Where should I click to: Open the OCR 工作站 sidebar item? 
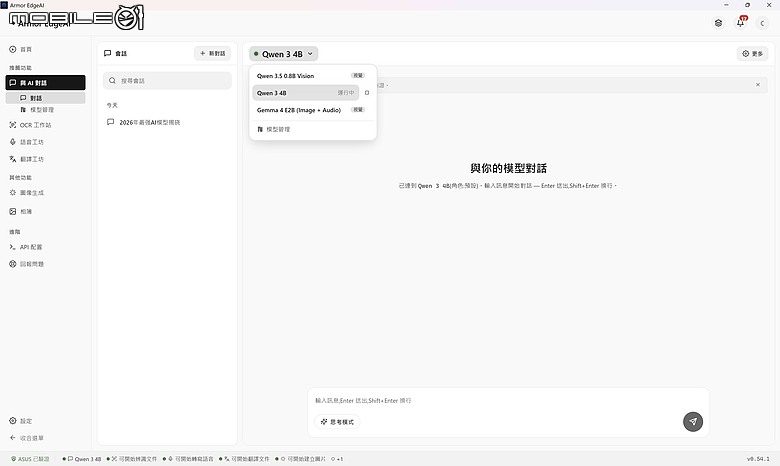point(30,125)
